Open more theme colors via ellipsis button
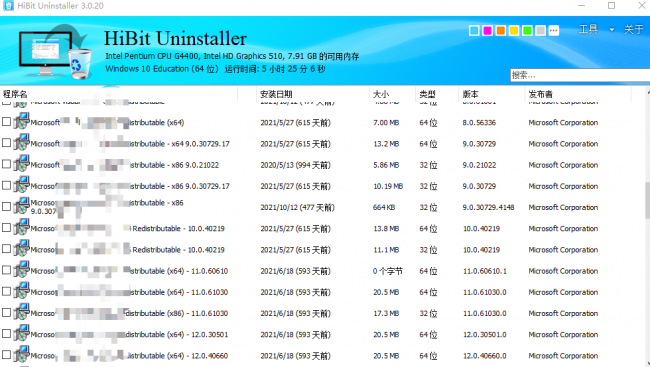 point(554,30)
